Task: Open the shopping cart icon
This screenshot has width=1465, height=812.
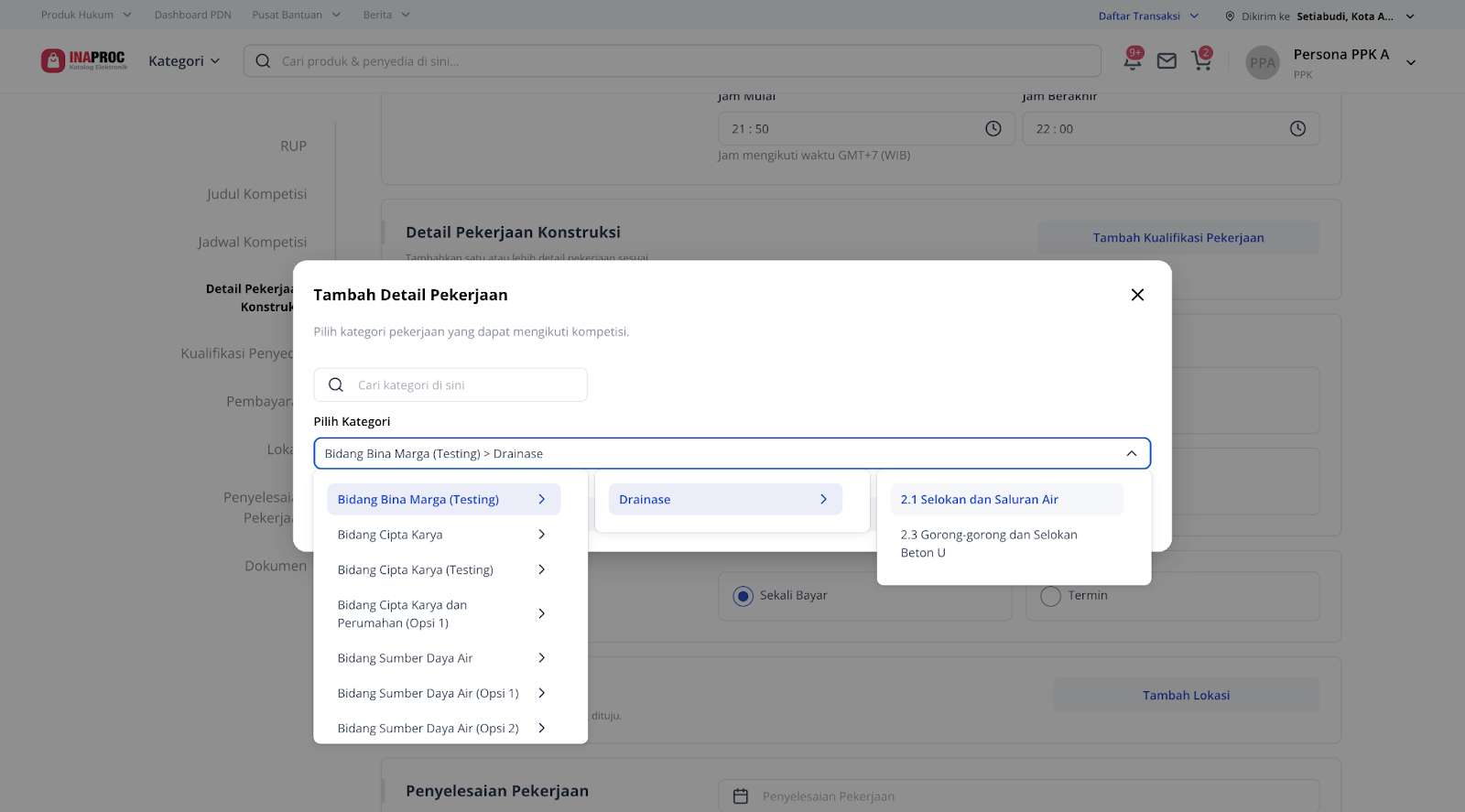Action: pos(1200,61)
